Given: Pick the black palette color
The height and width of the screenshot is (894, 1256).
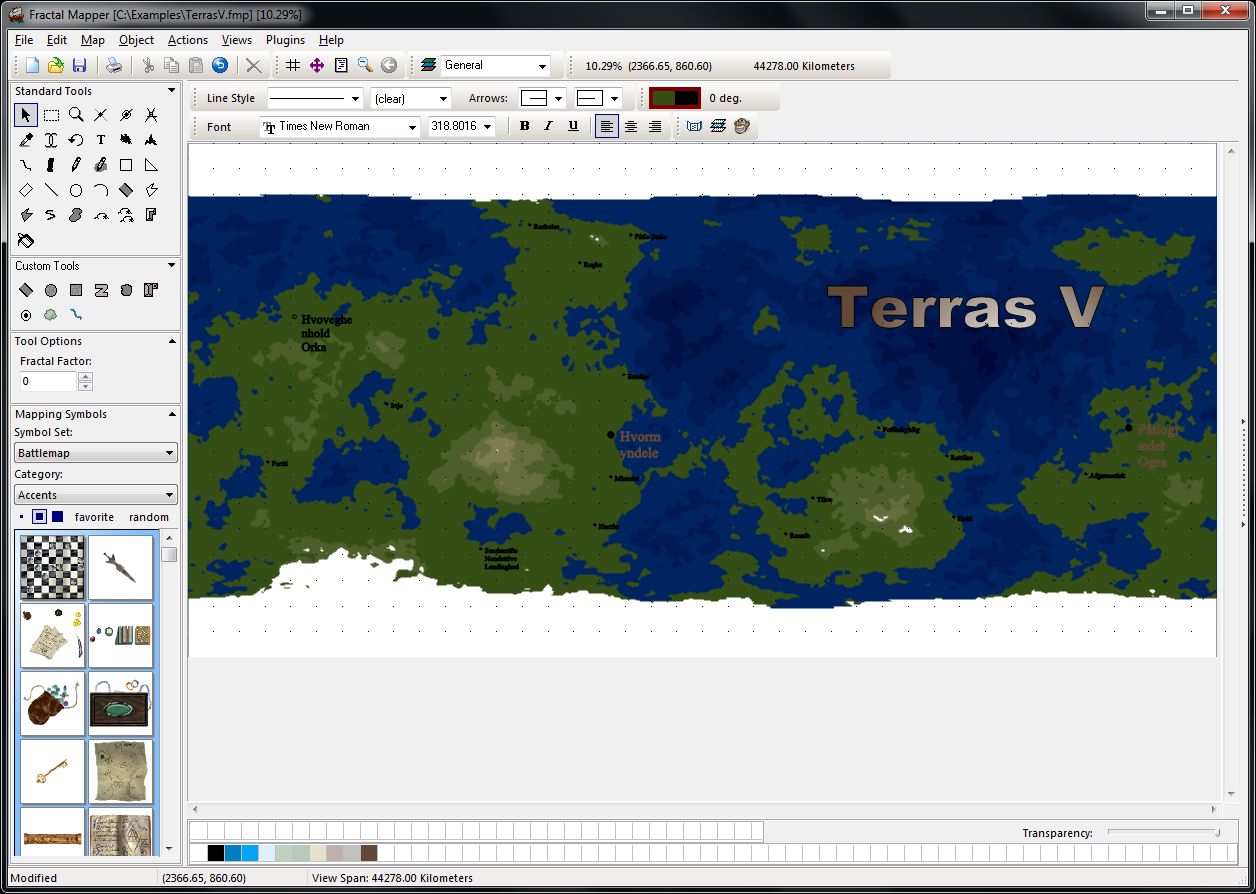Looking at the screenshot, I should coord(215,853).
